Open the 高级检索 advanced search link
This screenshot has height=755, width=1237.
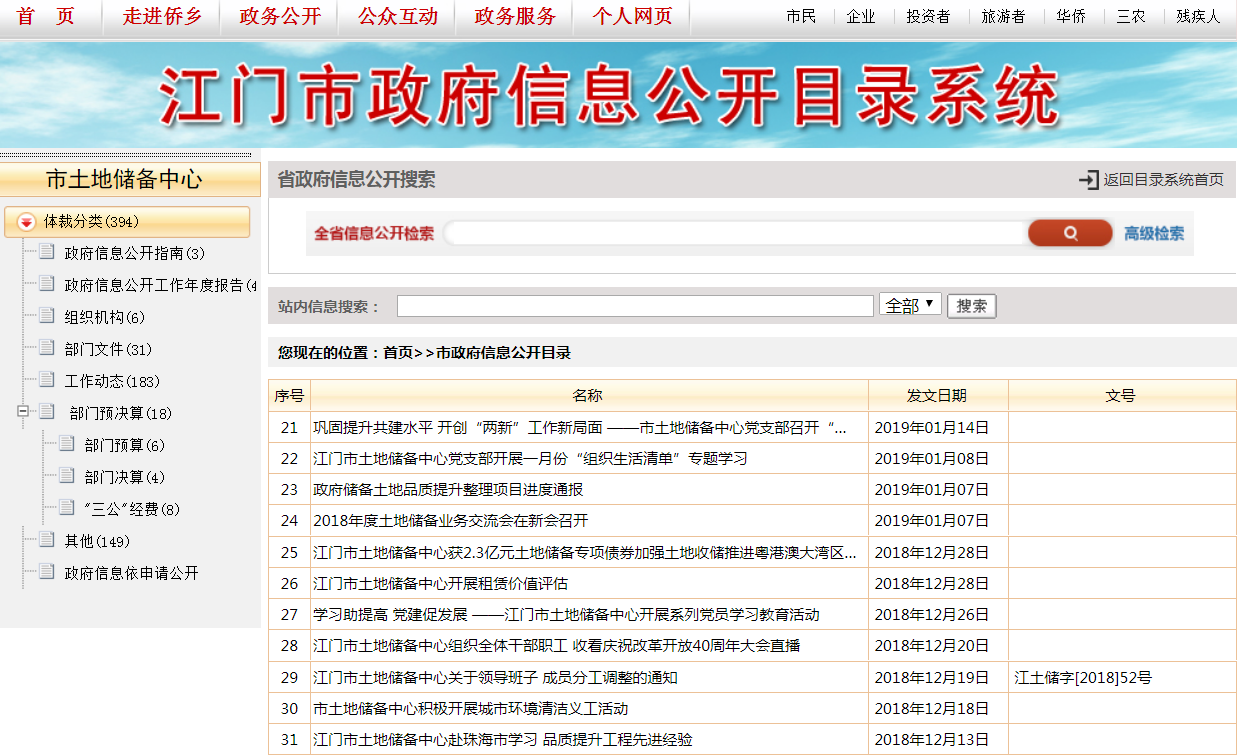pyautogui.click(x=1153, y=233)
